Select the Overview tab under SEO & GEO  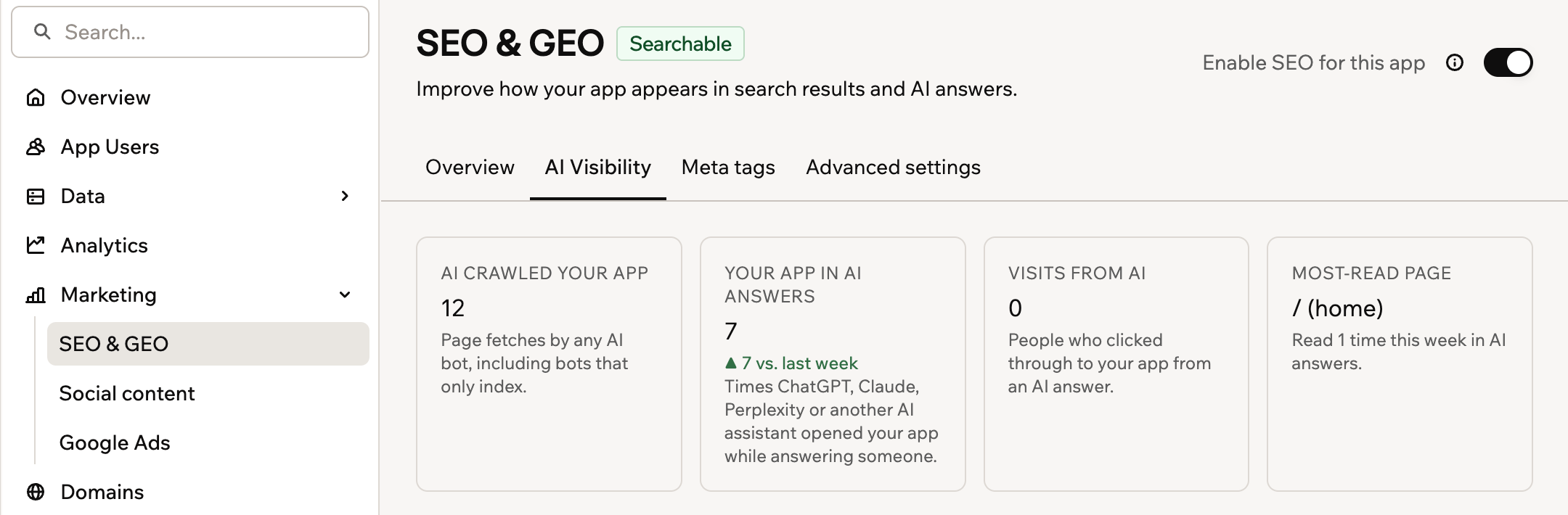(x=470, y=168)
